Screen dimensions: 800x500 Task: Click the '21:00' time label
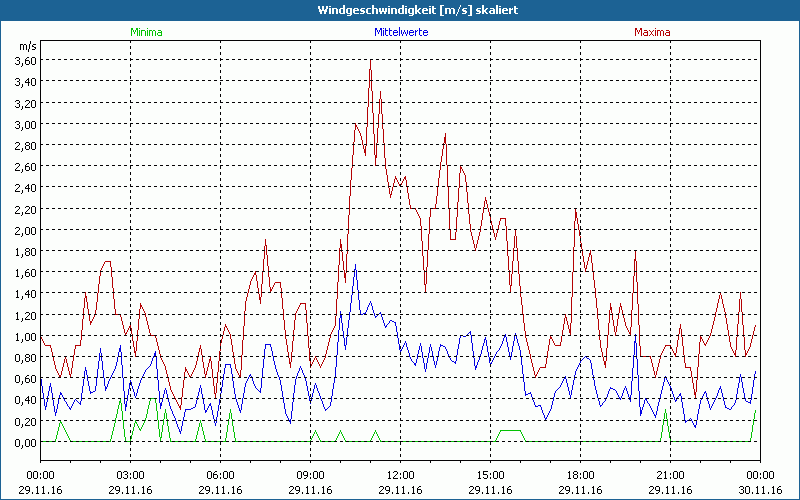670,476
